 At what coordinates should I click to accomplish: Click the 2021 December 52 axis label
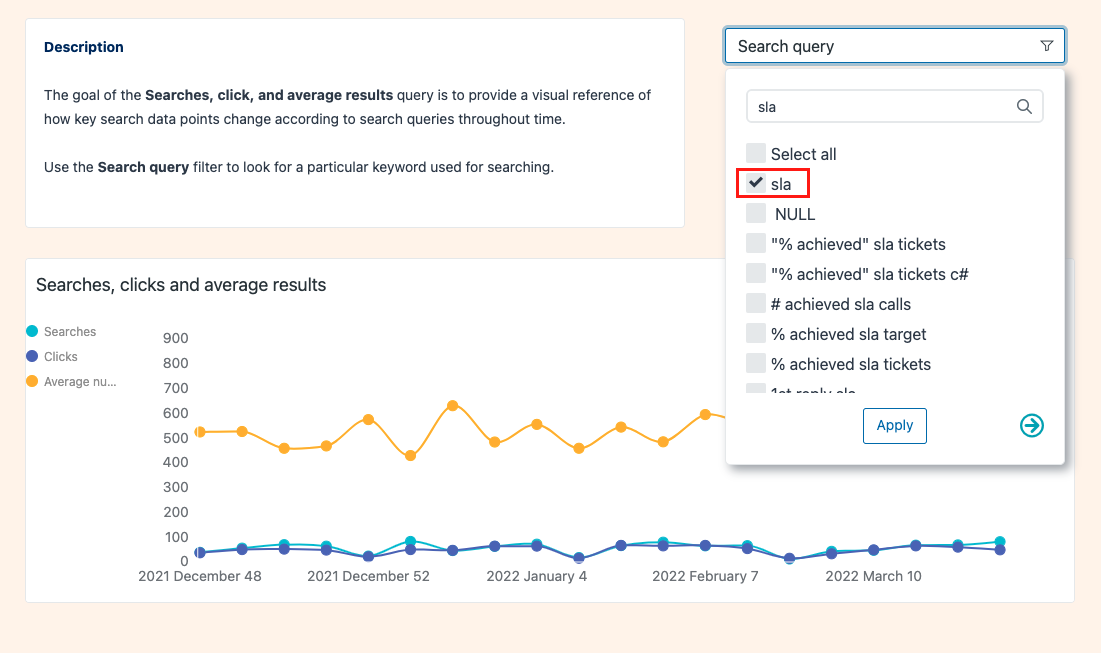368,577
